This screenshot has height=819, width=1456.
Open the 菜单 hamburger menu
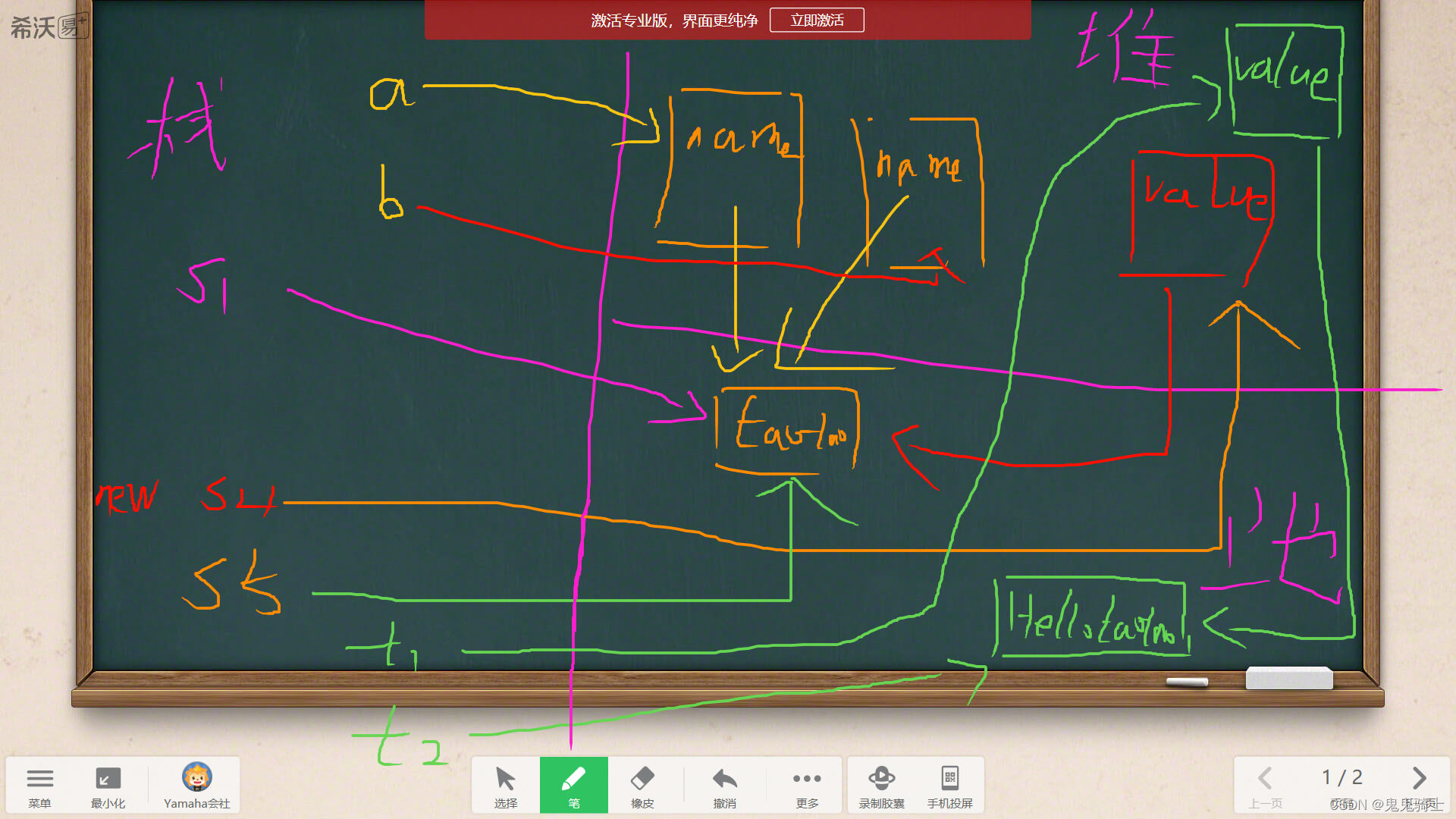(39, 786)
